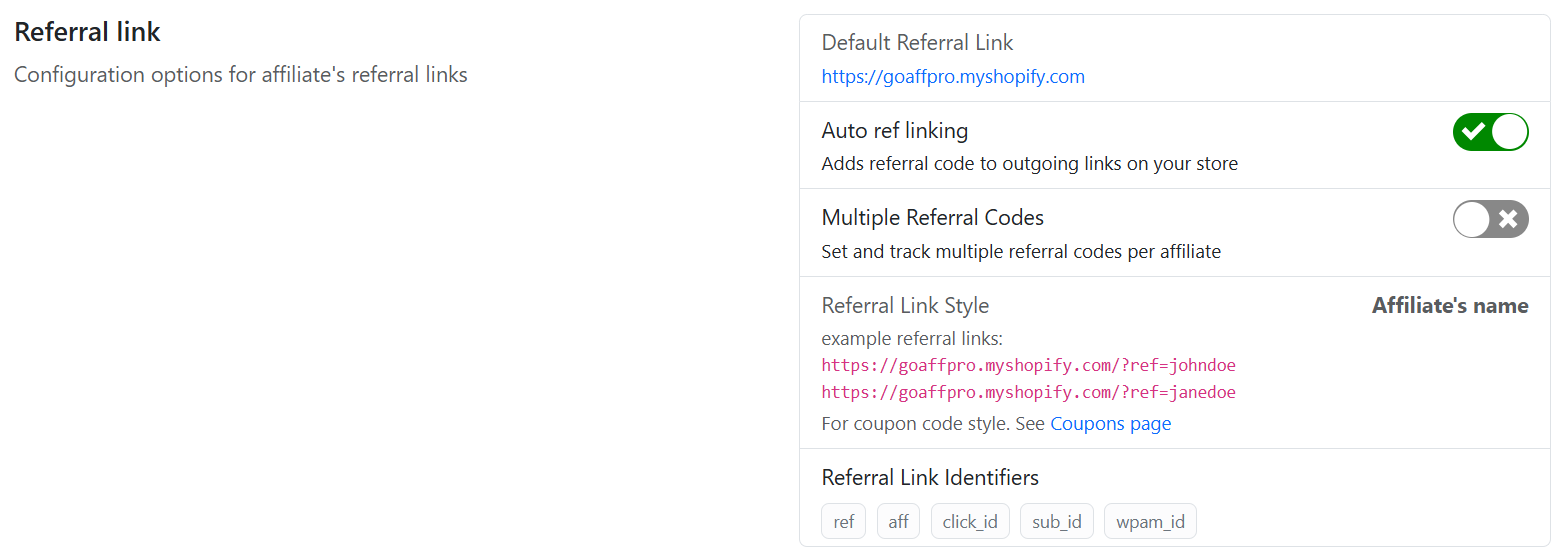Screen dimensions: 1565x559
Task: Click the Default Referral Link label
Action: click(x=917, y=43)
